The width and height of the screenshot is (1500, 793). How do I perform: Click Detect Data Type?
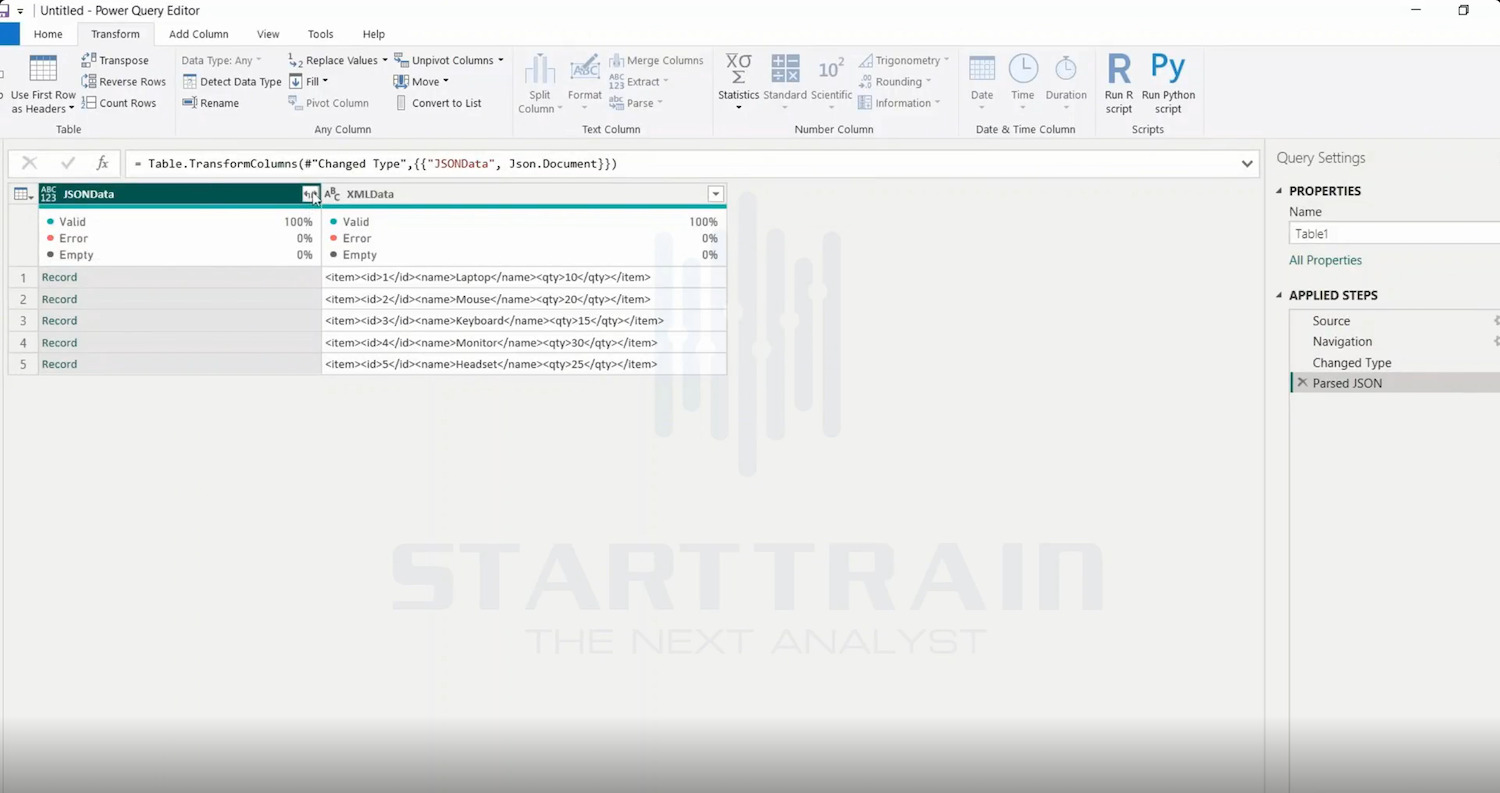tap(232, 82)
